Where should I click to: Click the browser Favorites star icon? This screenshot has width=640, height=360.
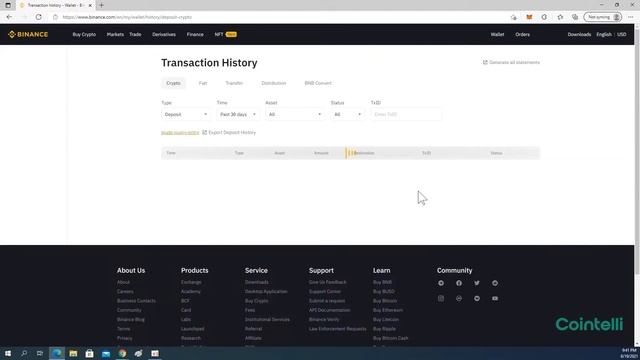(x=560, y=17)
